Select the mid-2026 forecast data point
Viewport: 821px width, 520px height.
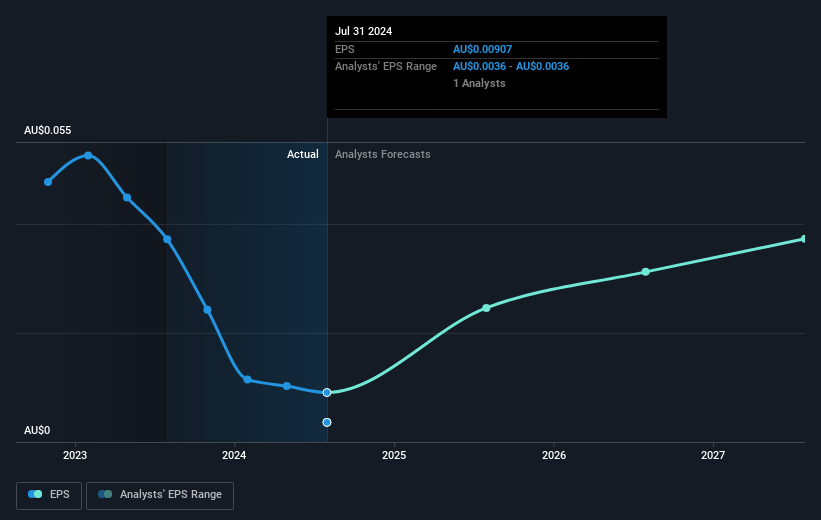(646, 272)
